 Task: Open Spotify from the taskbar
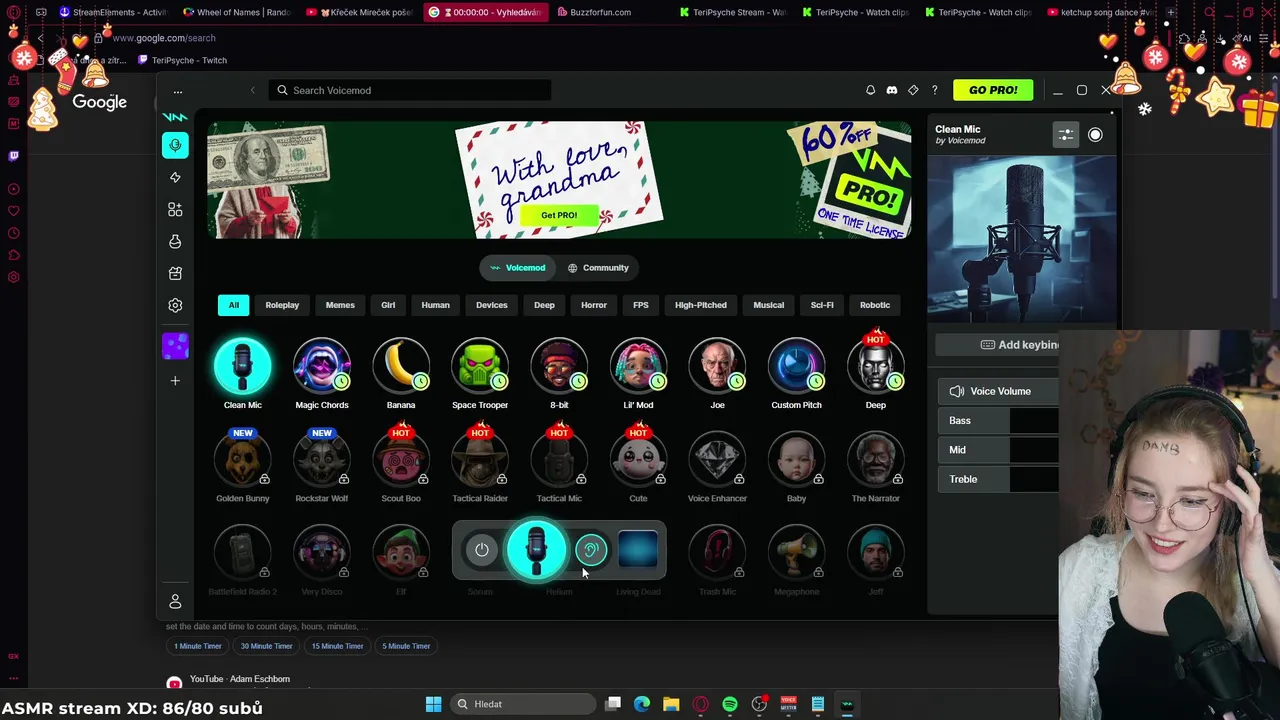(x=730, y=704)
